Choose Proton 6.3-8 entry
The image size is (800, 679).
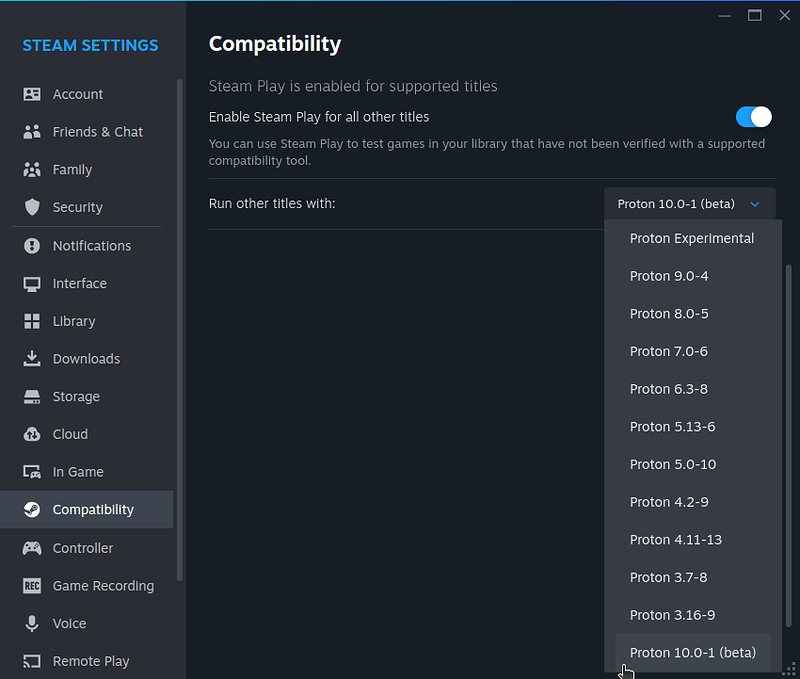pos(692,389)
